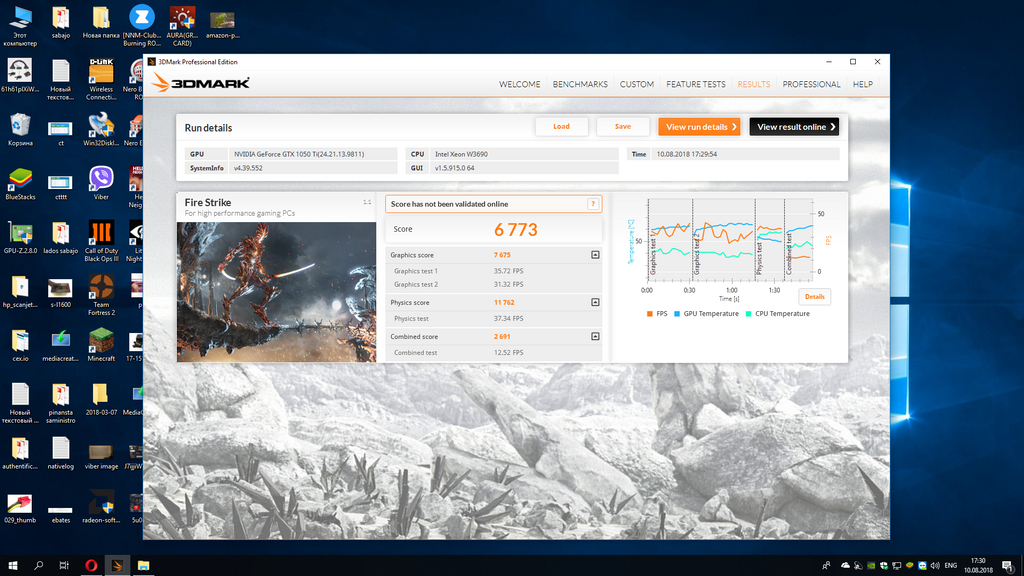Switch to the BENCHMARKS tab
This screenshot has width=1024, height=576.
point(580,84)
